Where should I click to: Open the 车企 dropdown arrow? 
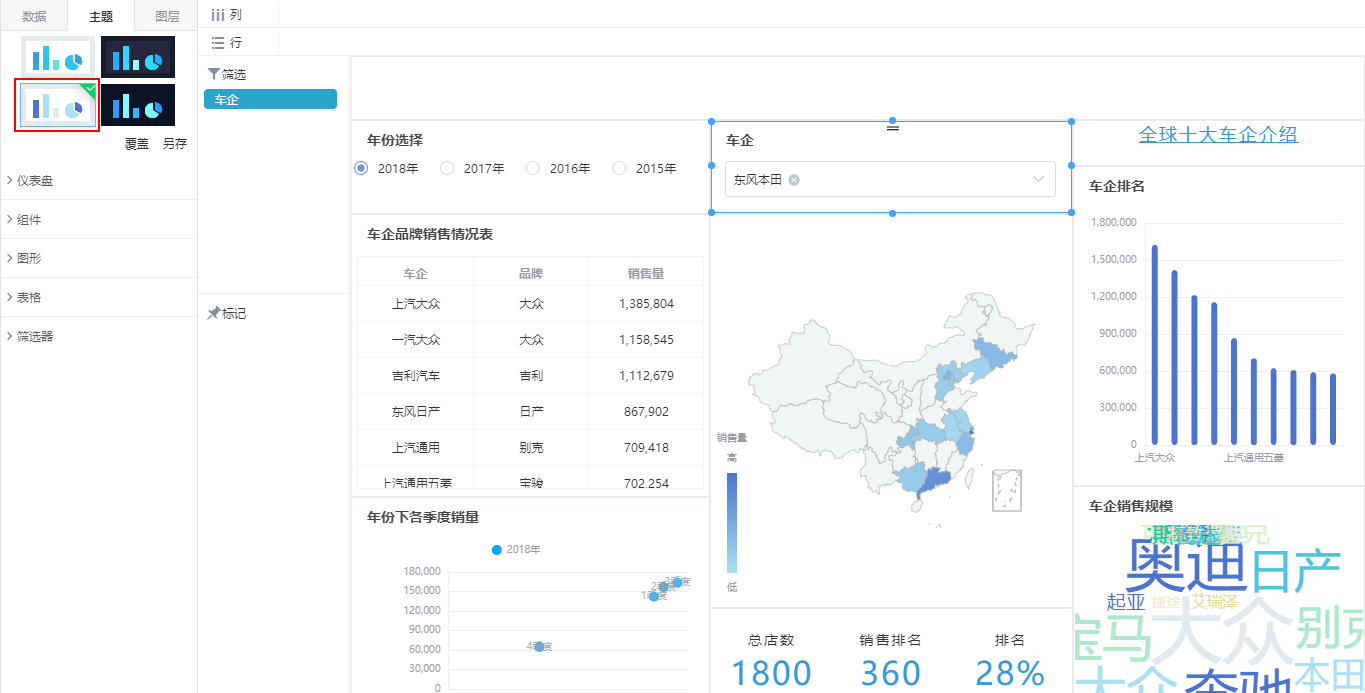click(1038, 180)
